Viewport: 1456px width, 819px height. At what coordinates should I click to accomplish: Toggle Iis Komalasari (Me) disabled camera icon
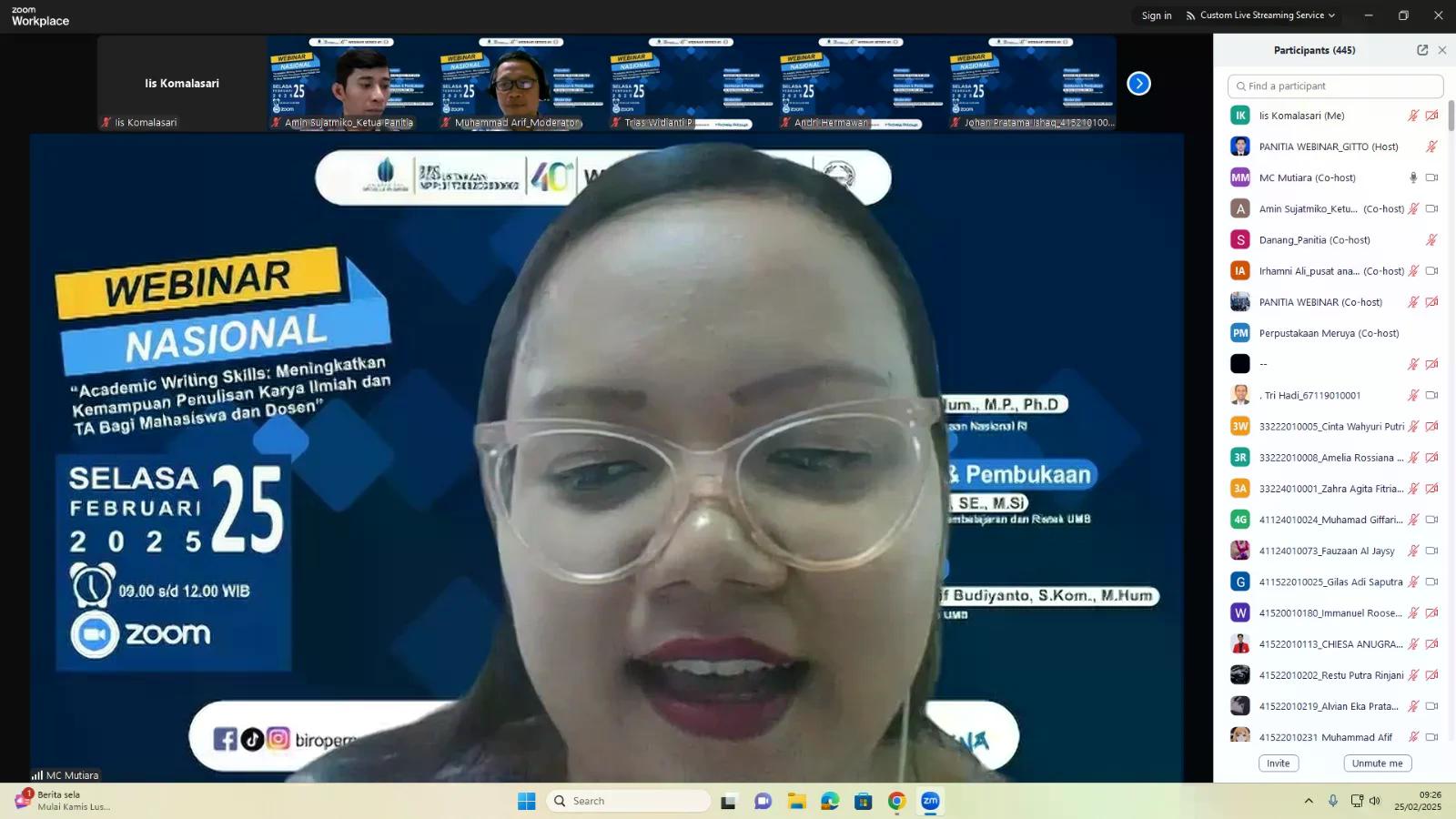[x=1431, y=116]
